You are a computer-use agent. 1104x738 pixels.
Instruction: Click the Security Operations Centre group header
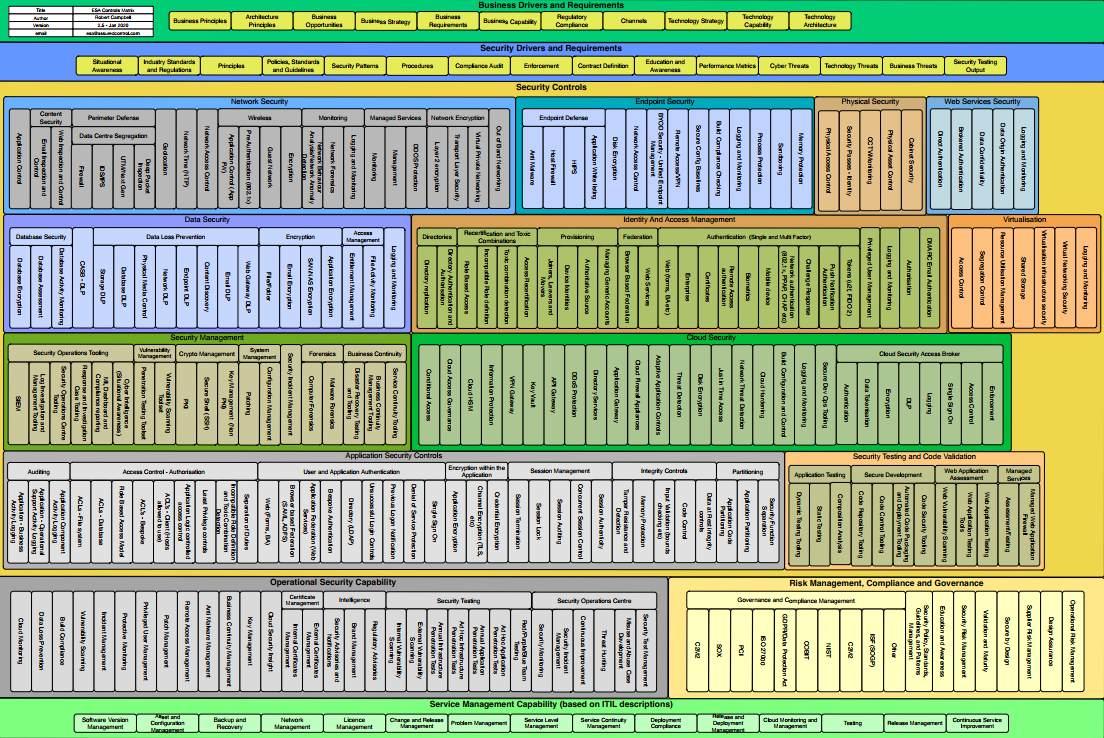tap(594, 601)
